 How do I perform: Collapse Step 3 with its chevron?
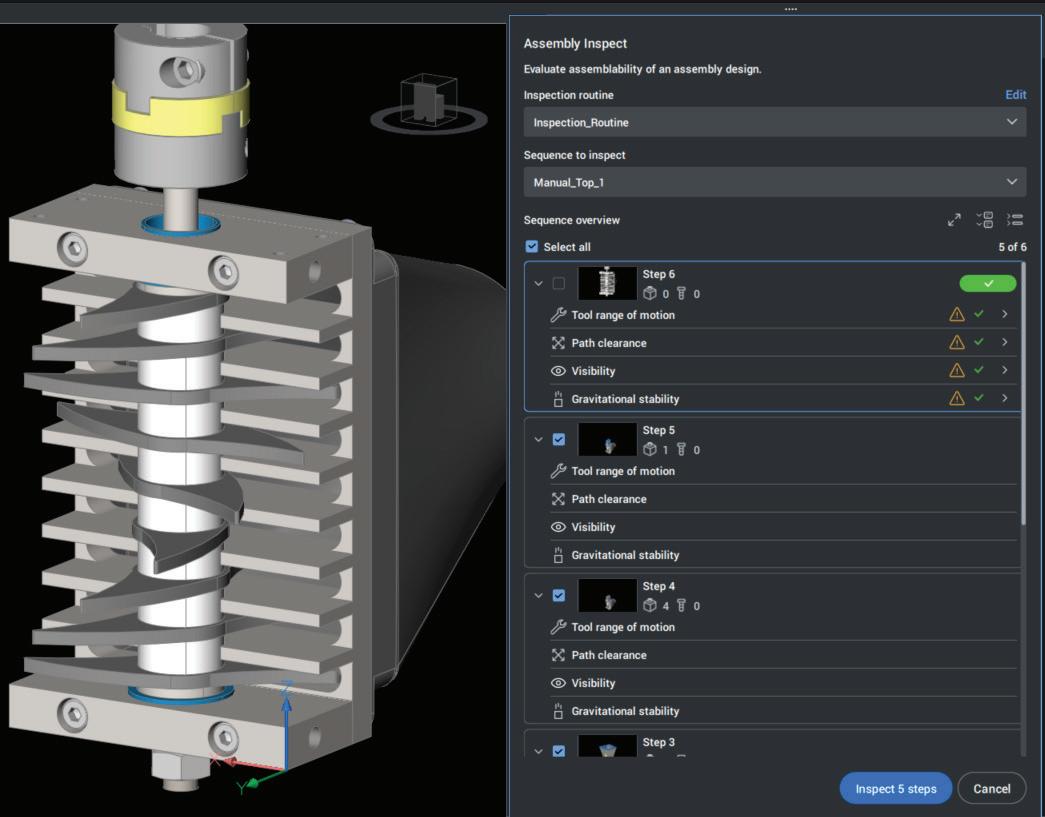click(538, 751)
